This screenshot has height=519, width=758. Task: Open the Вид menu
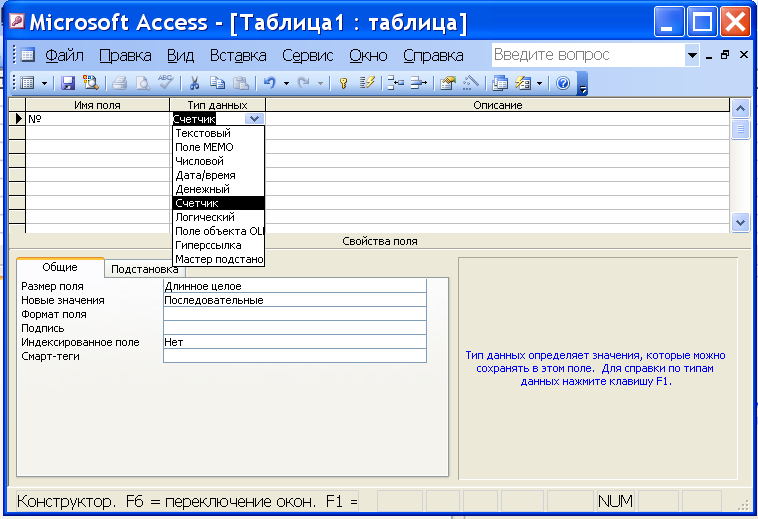[x=180, y=56]
